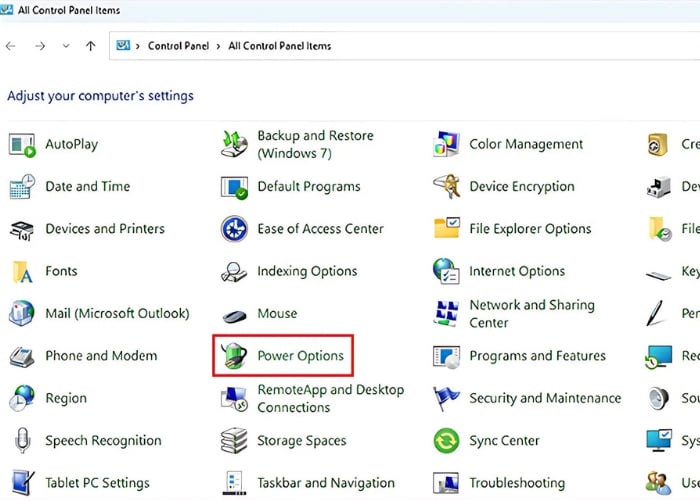Go back using the back arrow
This screenshot has width=700, height=500.
pyautogui.click(x=11, y=46)
